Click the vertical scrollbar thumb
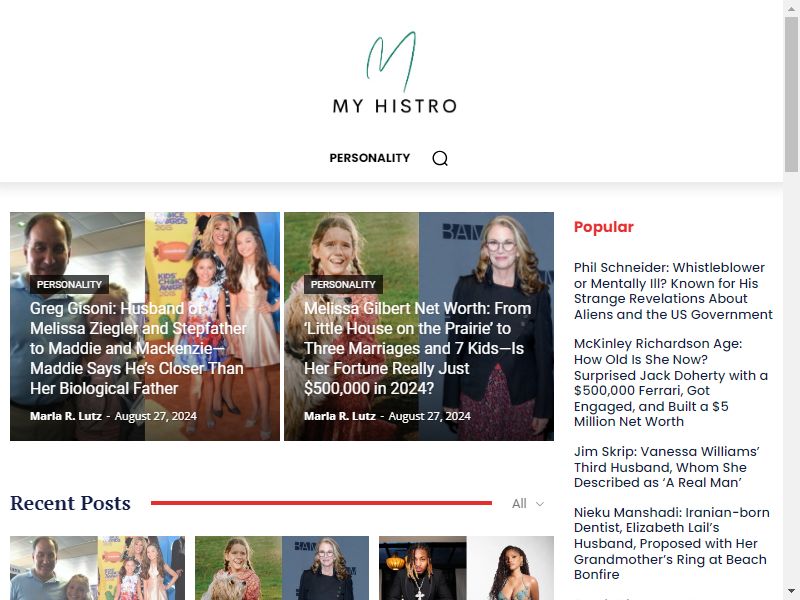Image resolution: width=800 pixels, height=600 pixels. [791, 94]
